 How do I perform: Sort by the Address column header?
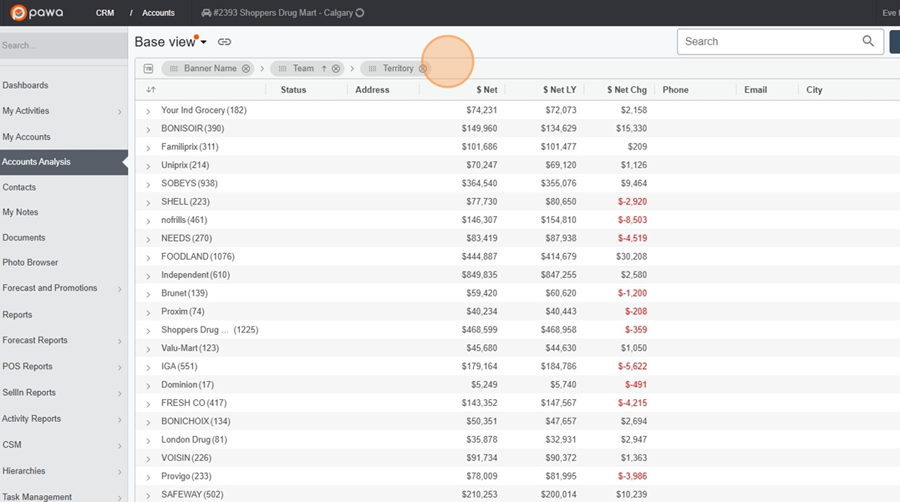point(372,89)
